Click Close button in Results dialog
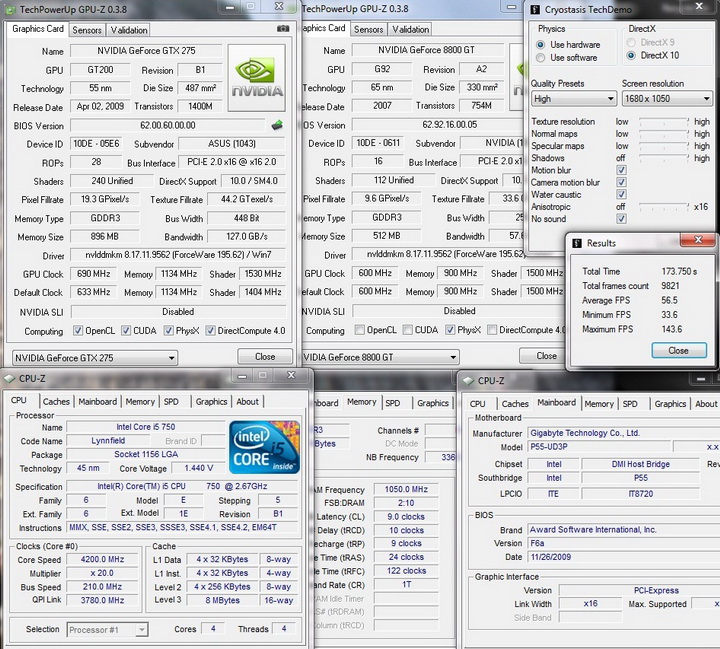Image resolution: width=720 pixels, height=649 pixels. click(x=679, y=350)
